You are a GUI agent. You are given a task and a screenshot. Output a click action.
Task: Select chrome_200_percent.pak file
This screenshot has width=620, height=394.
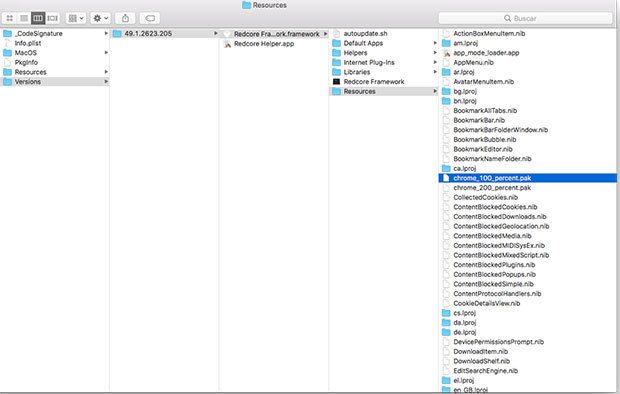coord(528,188)
